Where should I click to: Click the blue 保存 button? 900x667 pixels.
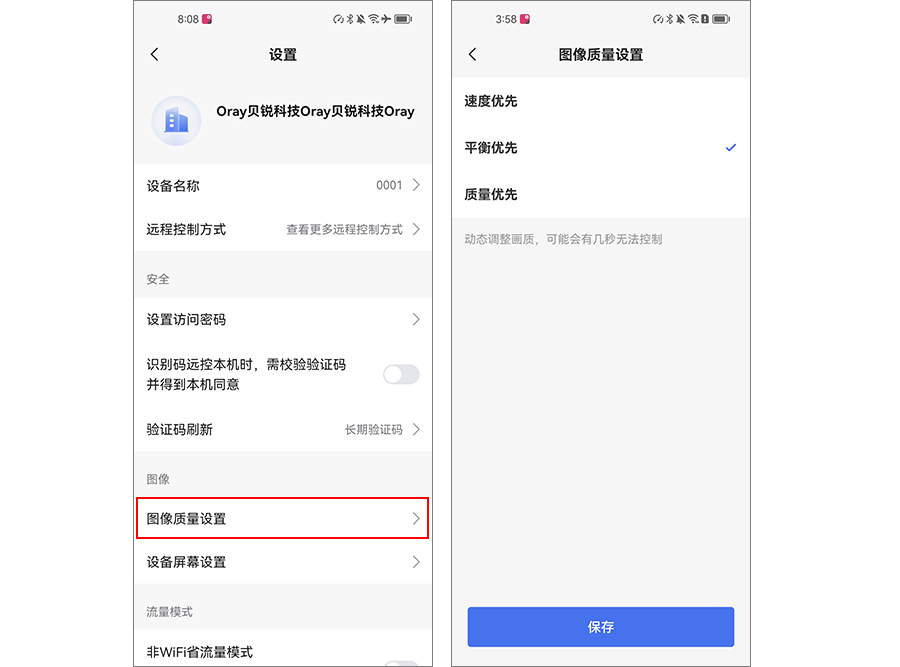coord(600,627)
